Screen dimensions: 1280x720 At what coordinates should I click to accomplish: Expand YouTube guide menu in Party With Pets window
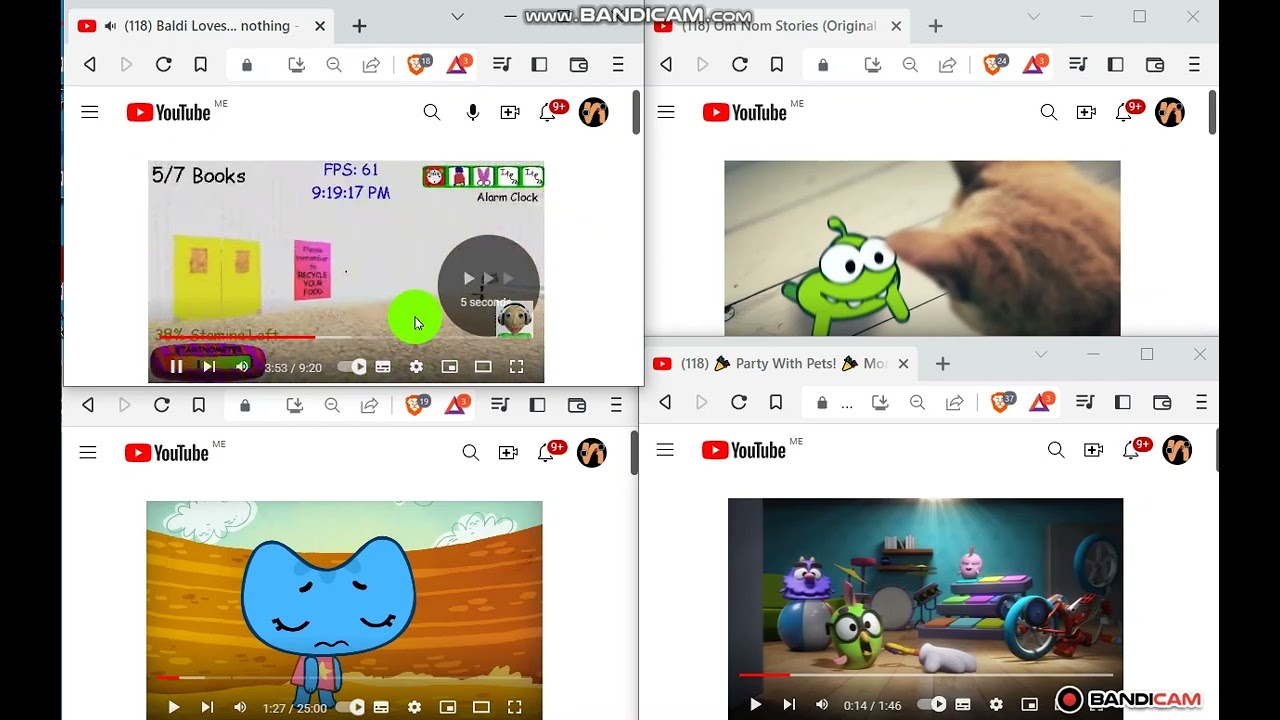coord(665,450)
